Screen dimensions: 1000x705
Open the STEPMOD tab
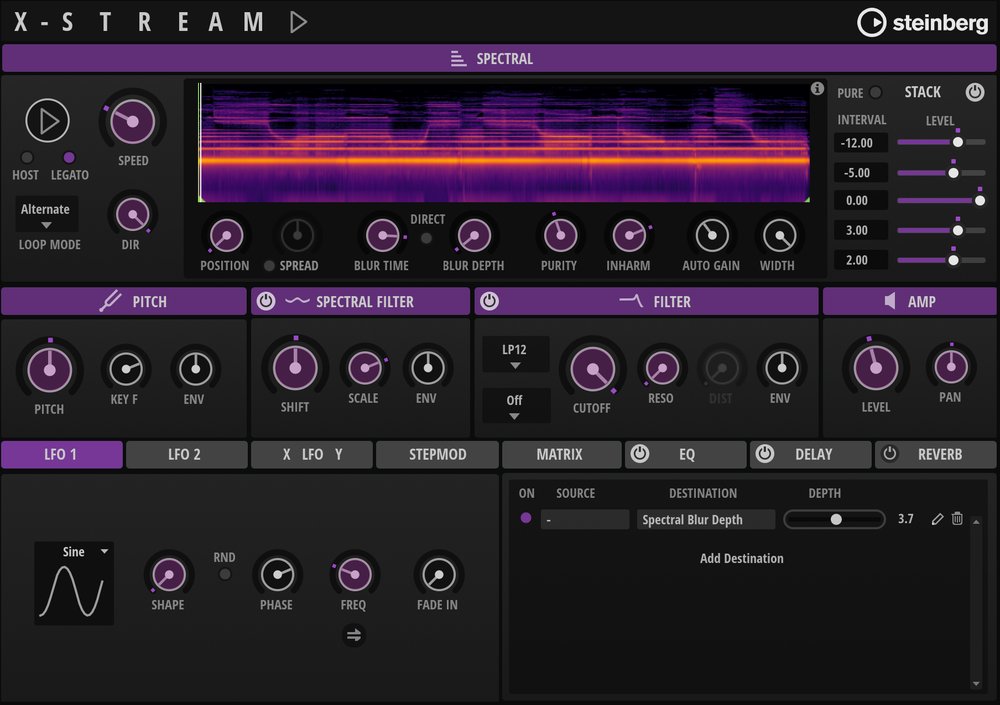pos(437,454)
